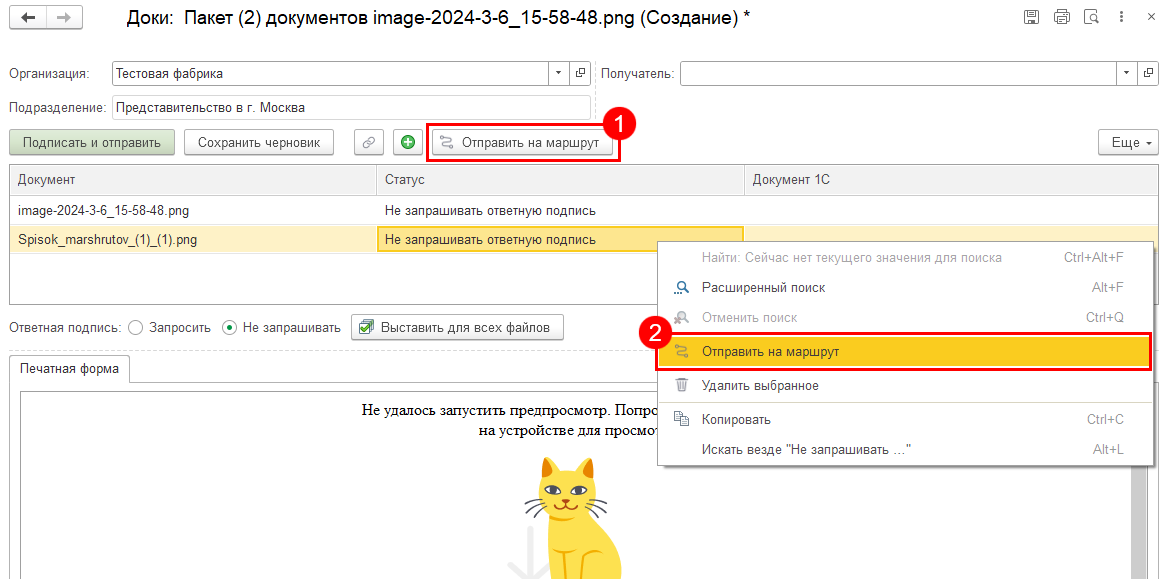1169x579 pixels.
Task: Click the forward navigation arrow
Action: tap(64, 18)
